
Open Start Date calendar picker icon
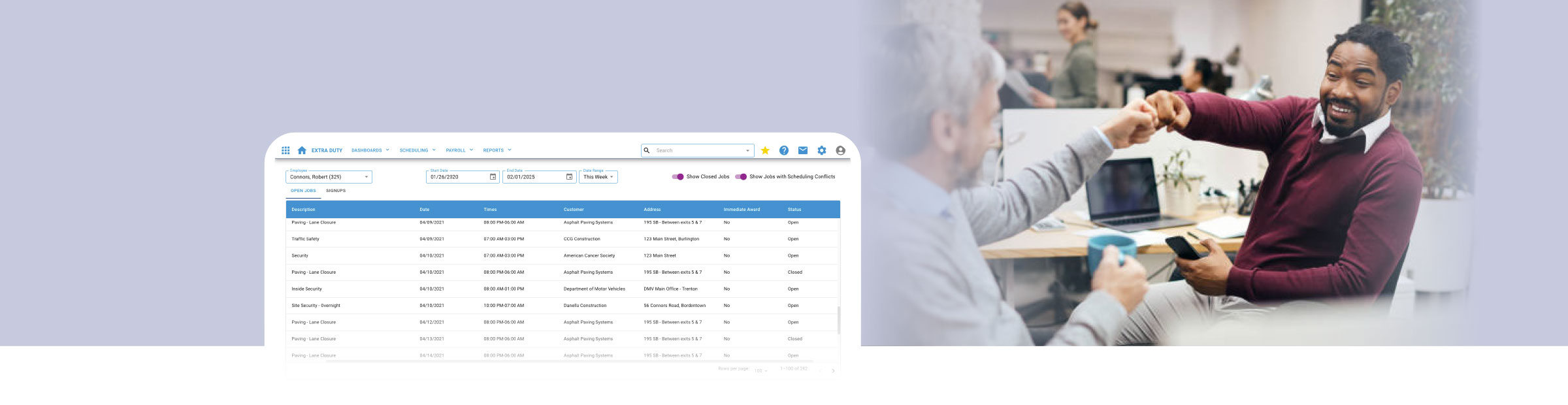pos(493,177)
